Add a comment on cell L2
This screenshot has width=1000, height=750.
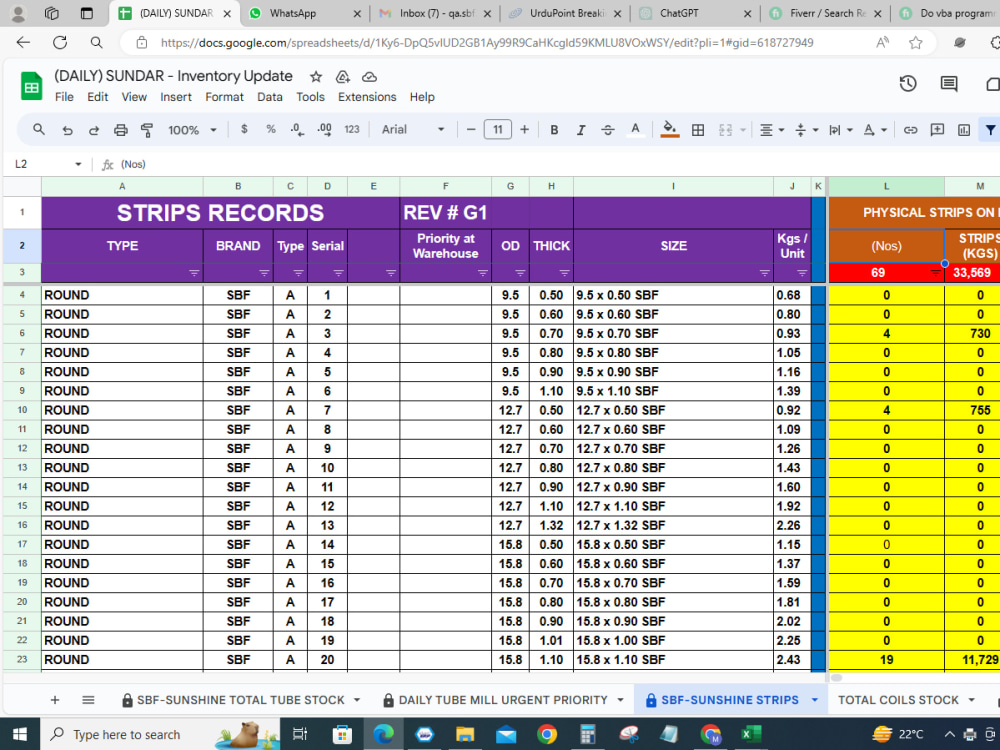pyautogui.click(x=936, y=130)
